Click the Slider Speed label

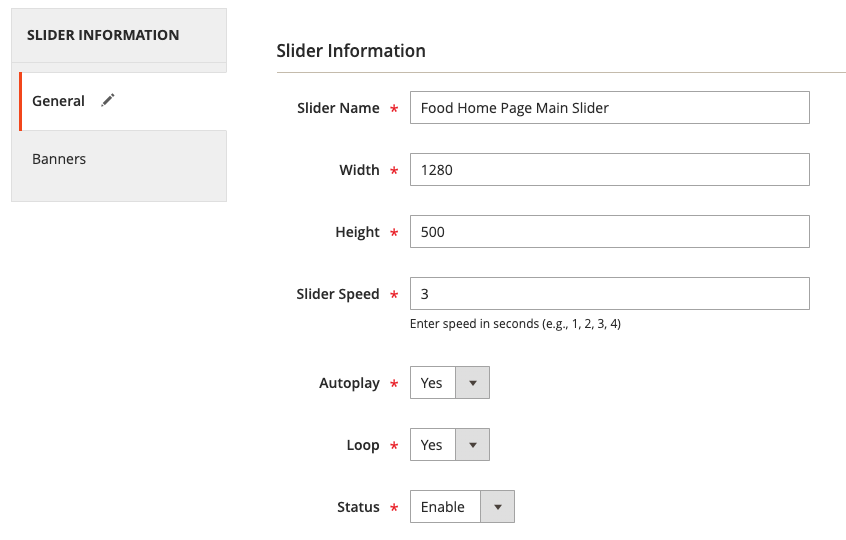point(338,294)
